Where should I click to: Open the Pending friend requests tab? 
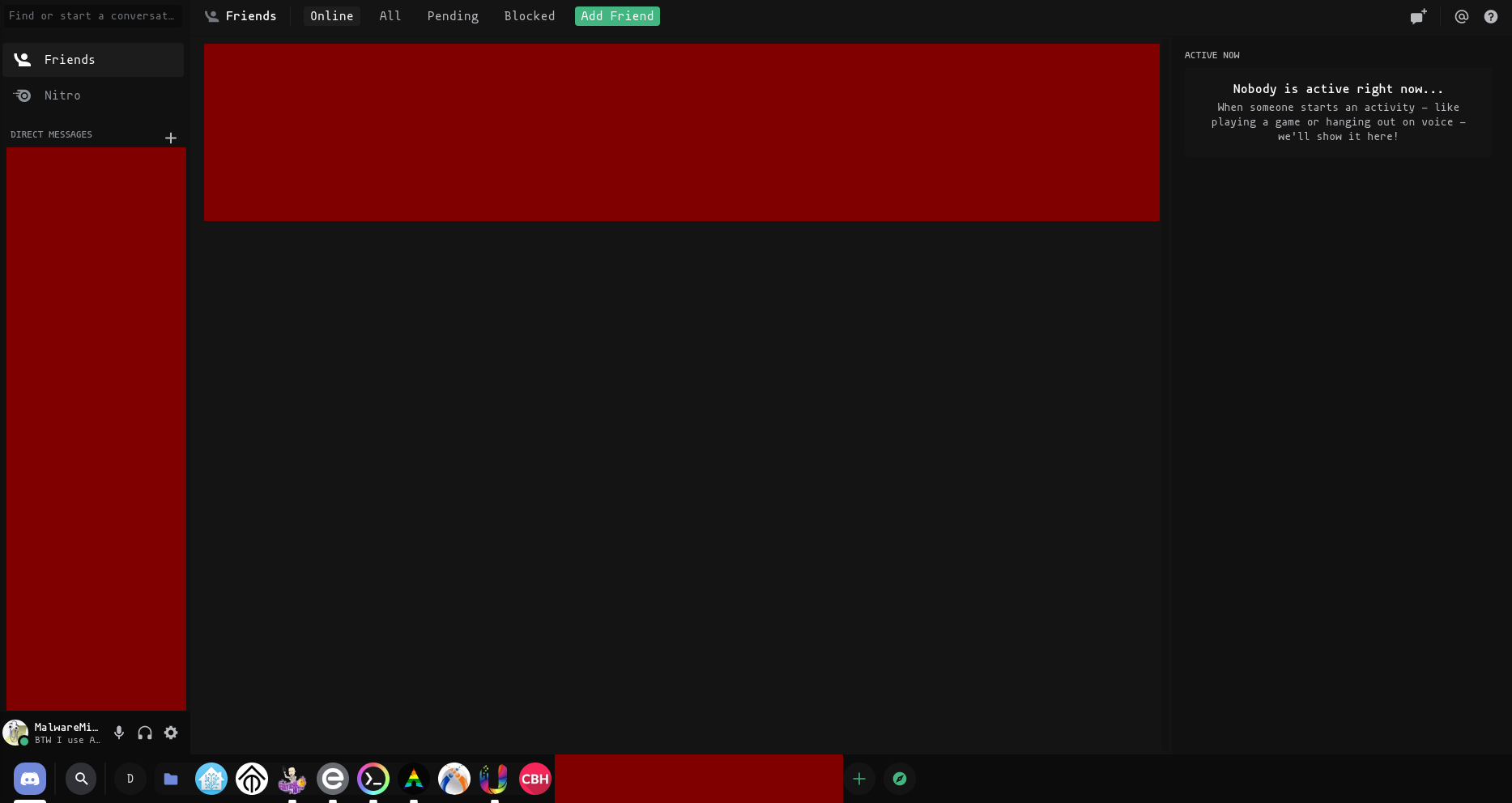coord(453,15)
